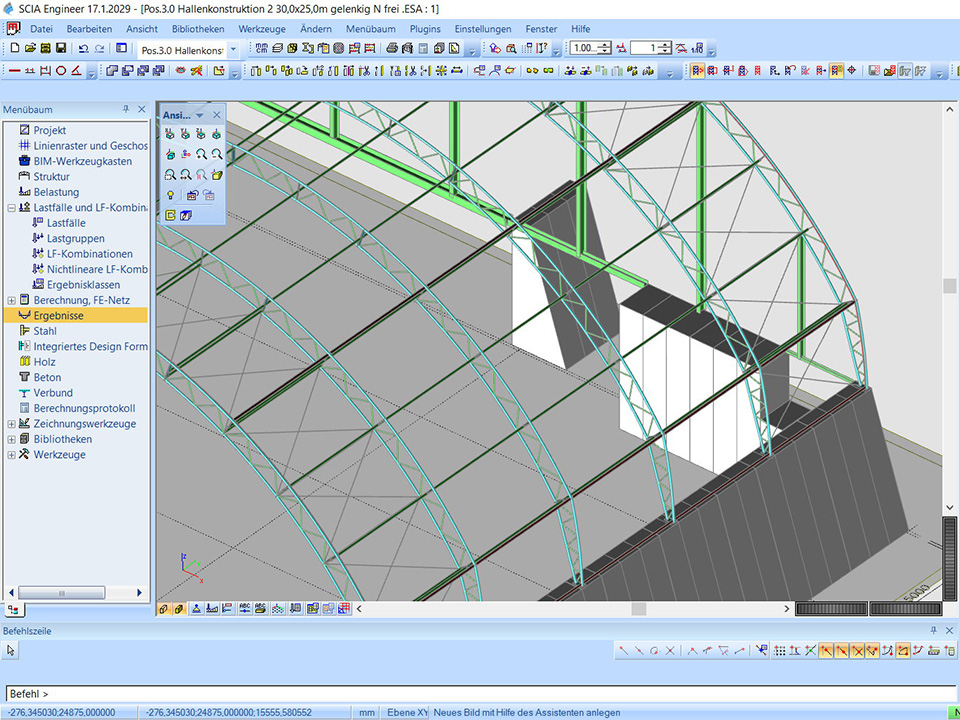Toggle the highlighted first selection filter button

point(697,71)
